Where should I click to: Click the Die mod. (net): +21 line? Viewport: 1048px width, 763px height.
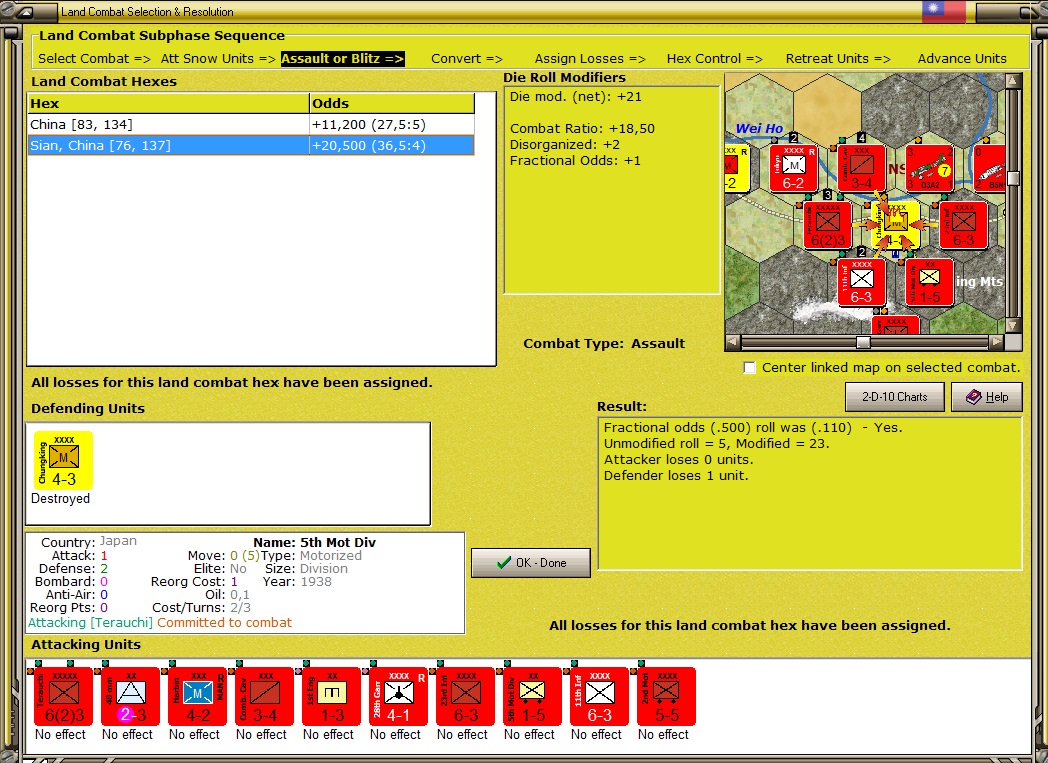click(575, 96)
